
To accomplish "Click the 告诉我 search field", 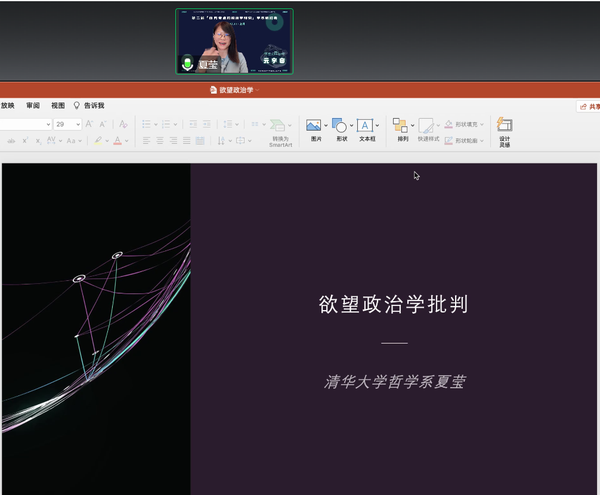I will coord(93,105).
